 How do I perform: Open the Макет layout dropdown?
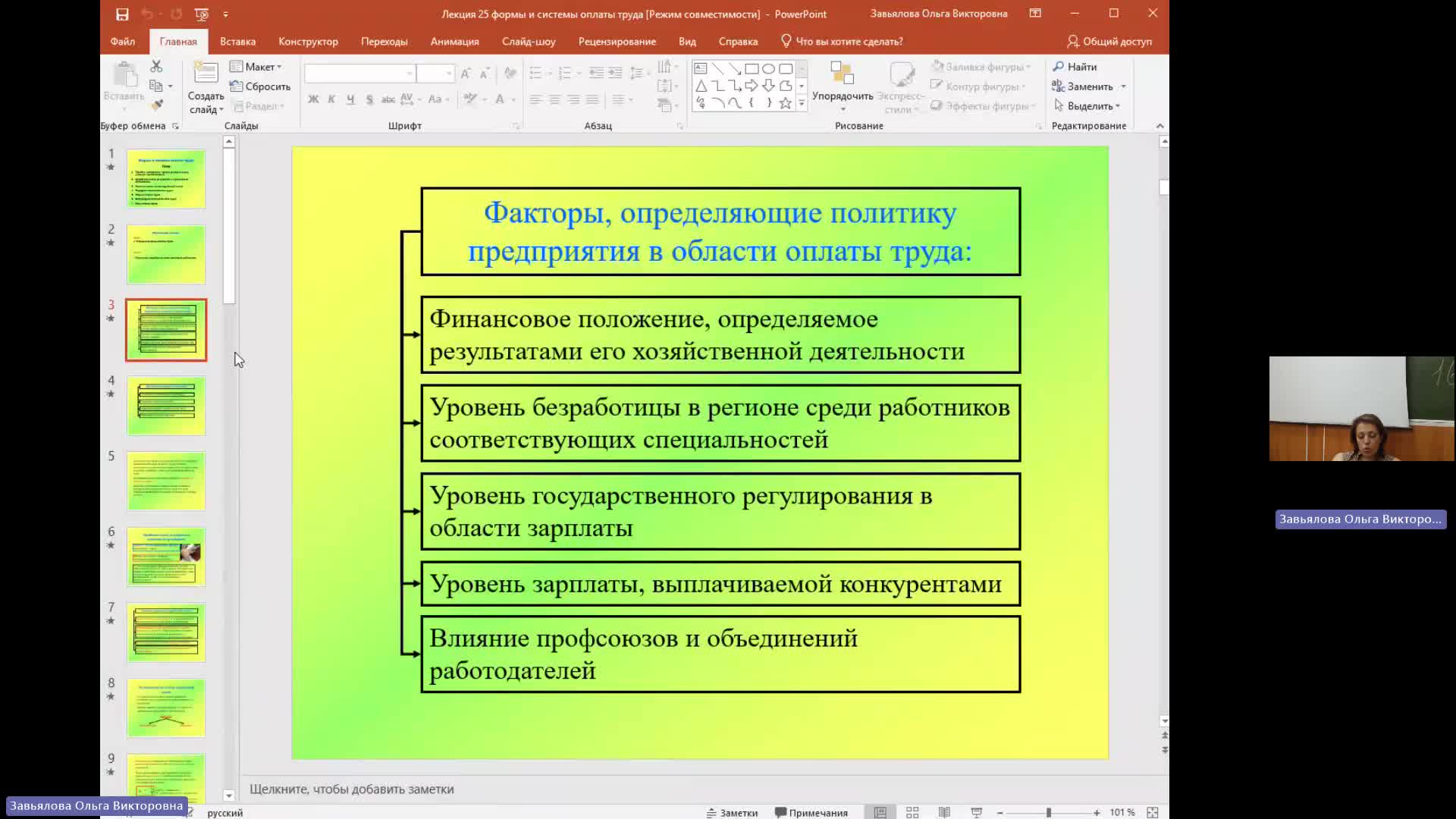point(256,67)
